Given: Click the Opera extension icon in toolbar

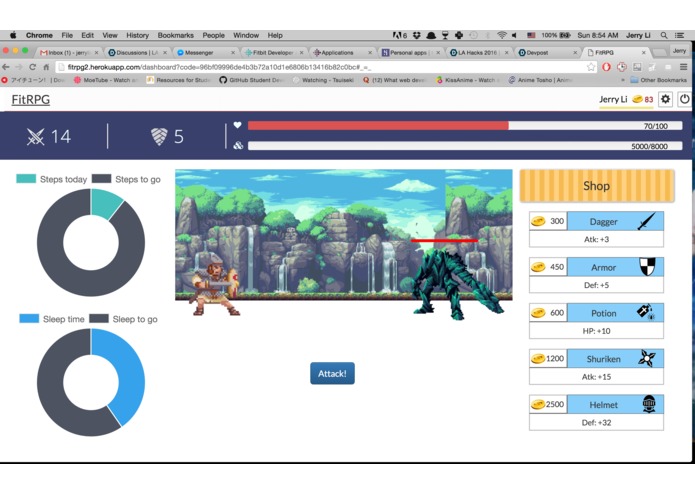Looking at the screenshot, I should point(606,67).
